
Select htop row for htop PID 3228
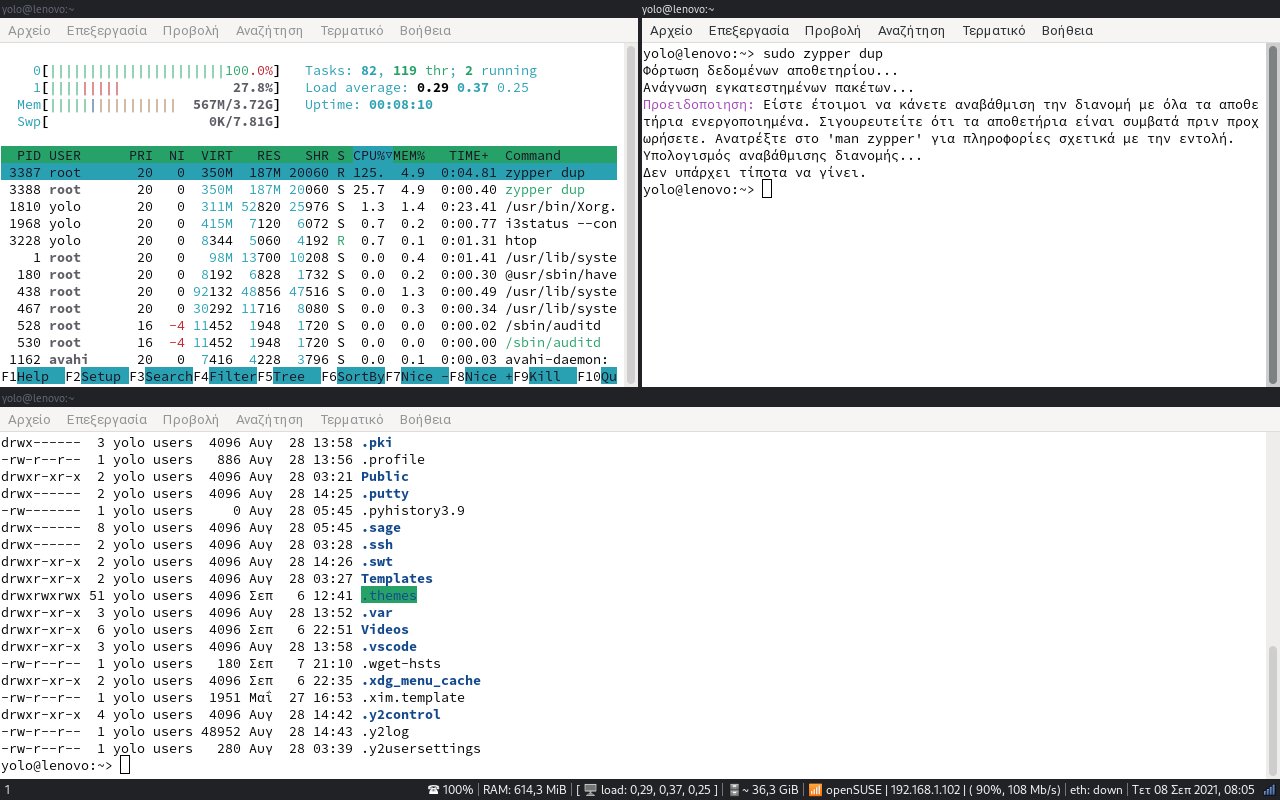point(309,240)
